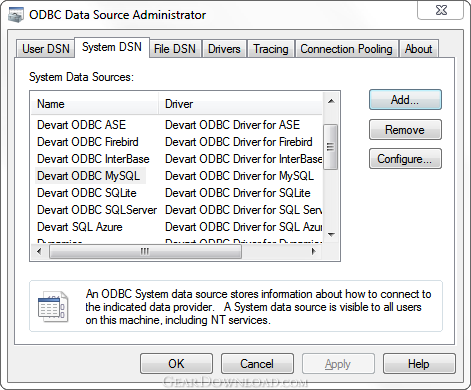The image size is (471, 390).
Task: Select the Connection Pooling tab
Action: (x=346, y=49)
